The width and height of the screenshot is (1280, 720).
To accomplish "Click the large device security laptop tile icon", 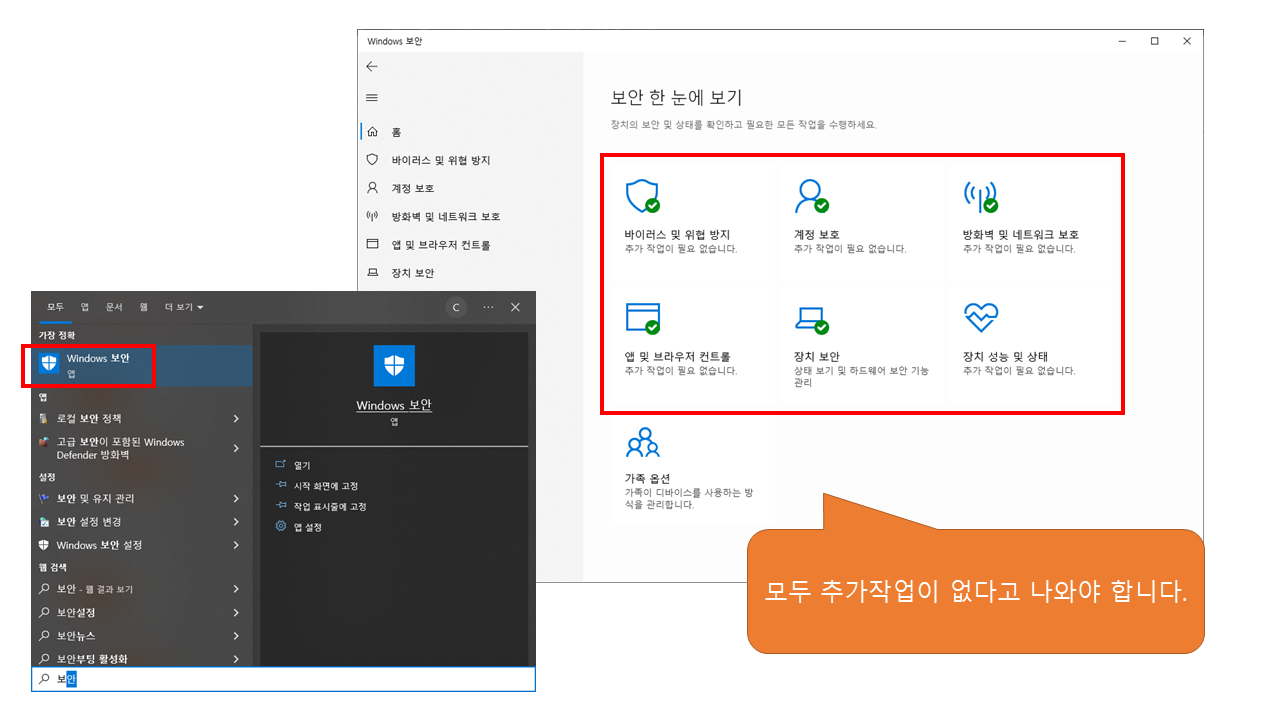I will tap(811, 319).
